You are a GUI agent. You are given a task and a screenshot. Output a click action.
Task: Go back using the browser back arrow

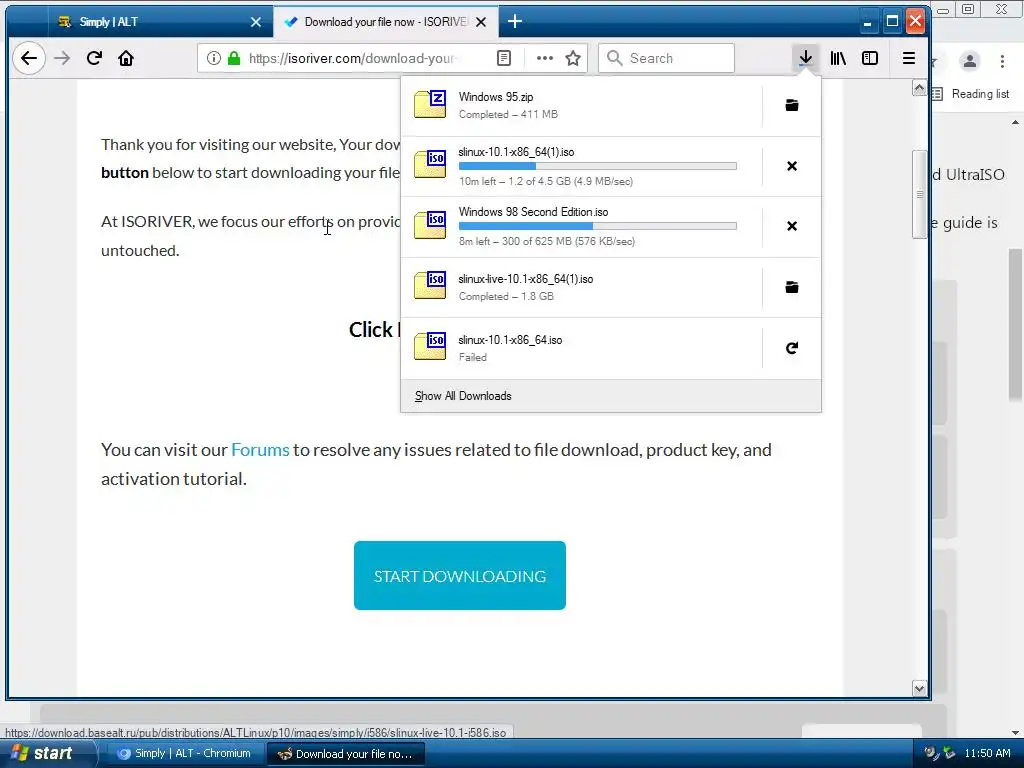[x=29, y=58]
